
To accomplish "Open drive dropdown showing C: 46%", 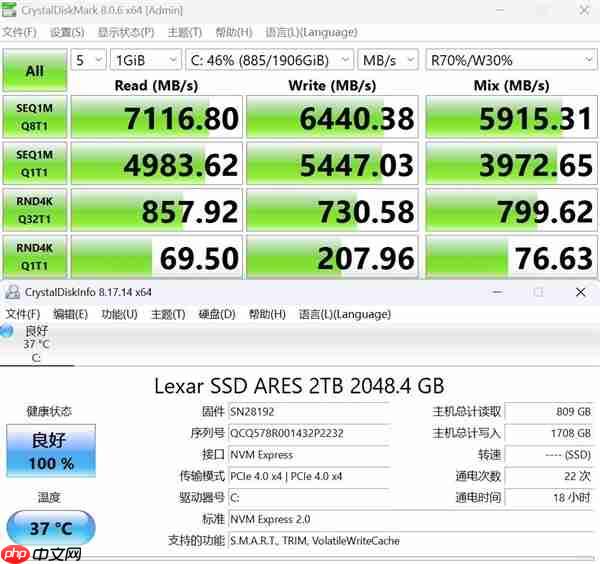I will [x=269, y=60].
